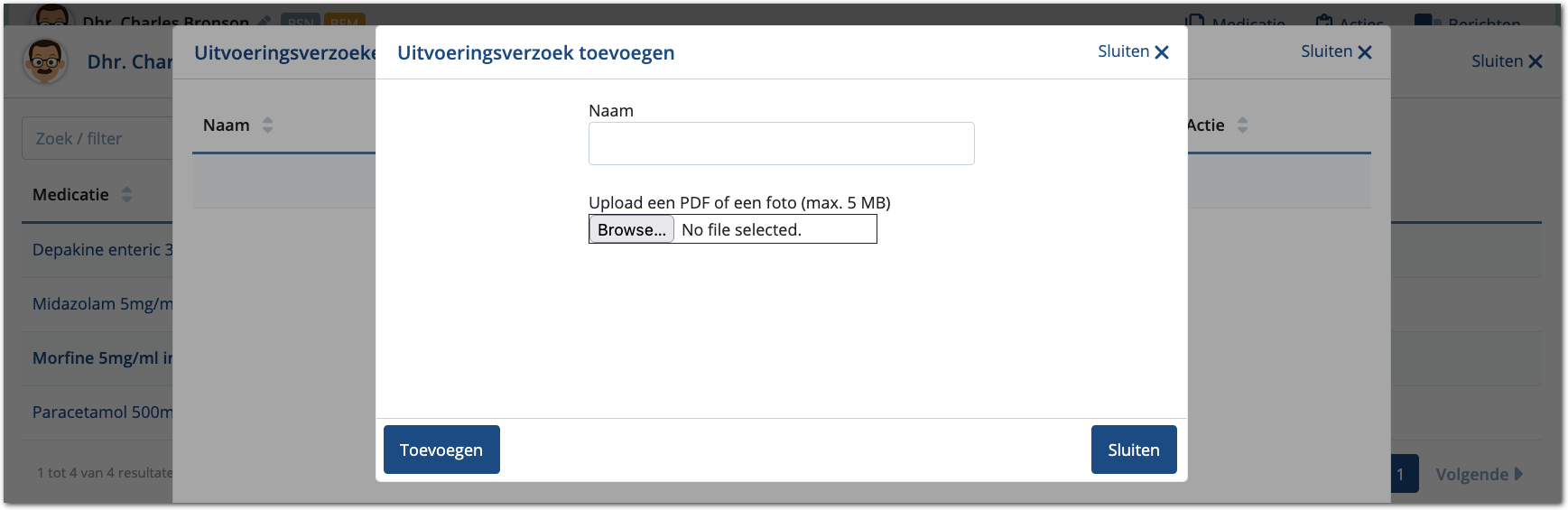1568x510 pixels.
Task: Select page 1 in pagination
Action: click(x=1402, y=474)
